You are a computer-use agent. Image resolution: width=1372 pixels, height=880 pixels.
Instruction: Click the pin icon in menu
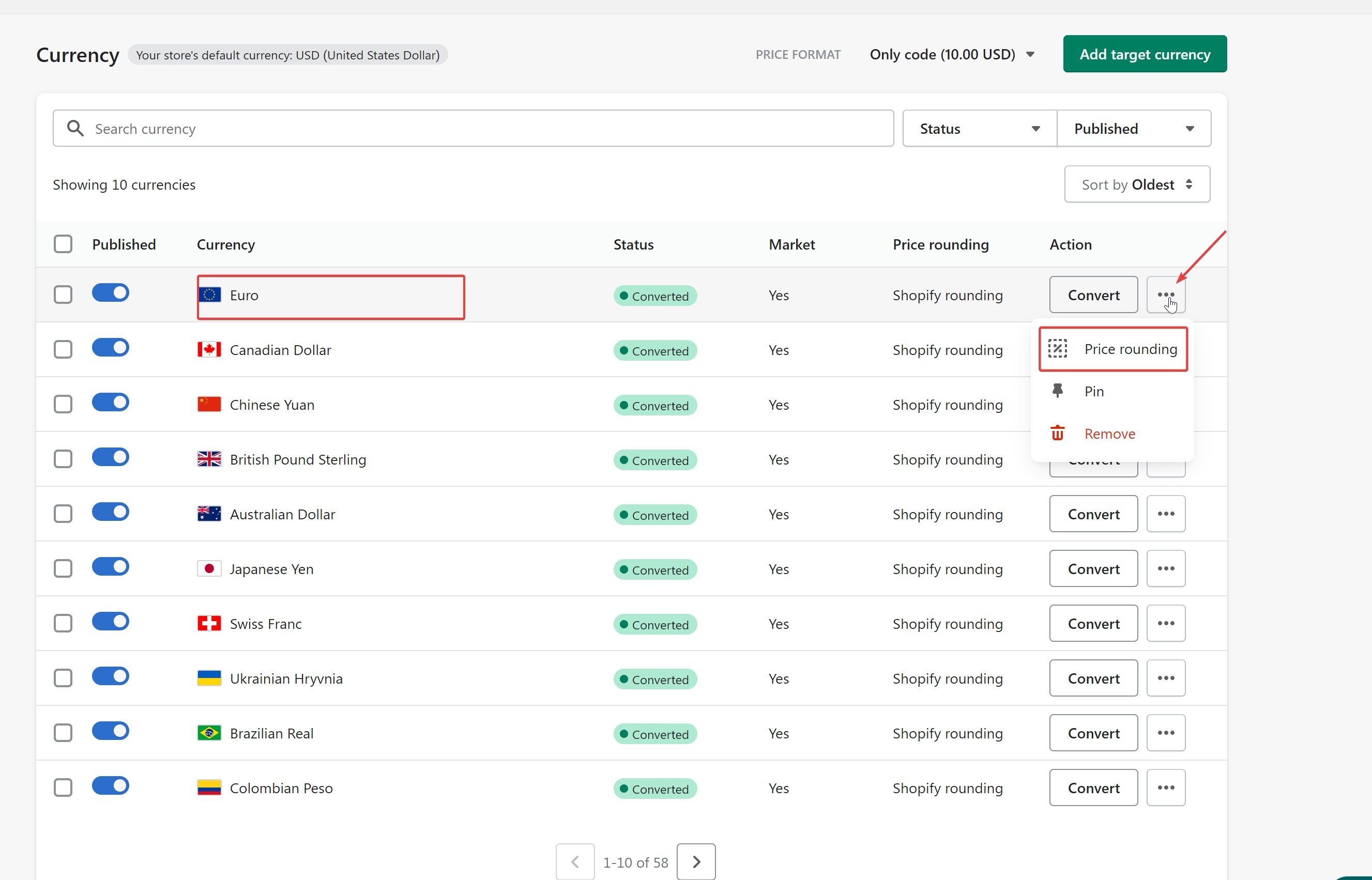click(x=1058, y=391)
